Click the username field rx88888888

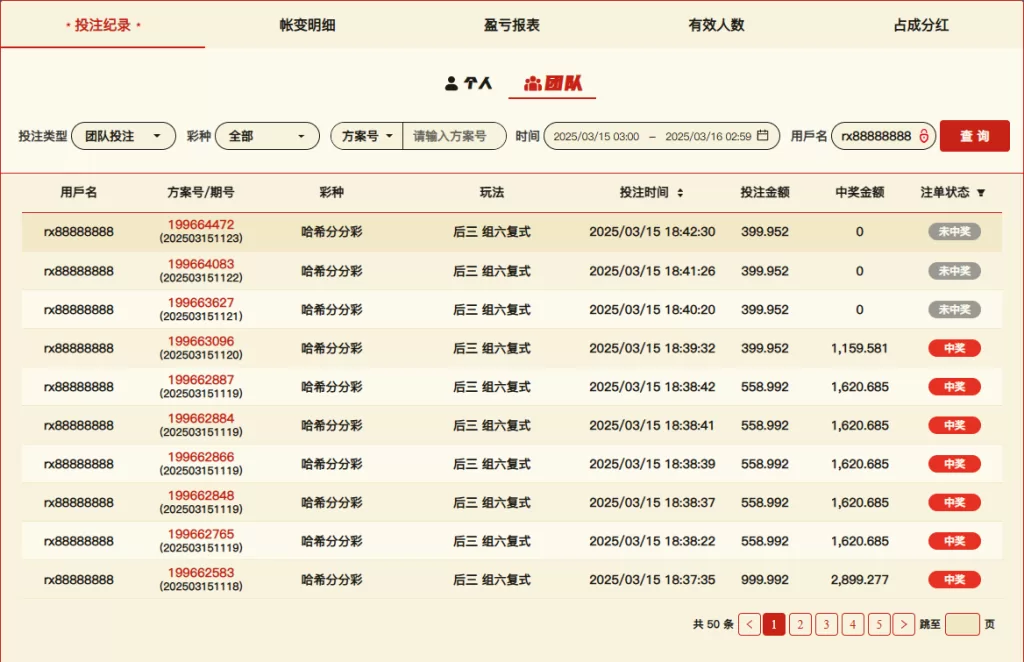click(x=884, y=136)
